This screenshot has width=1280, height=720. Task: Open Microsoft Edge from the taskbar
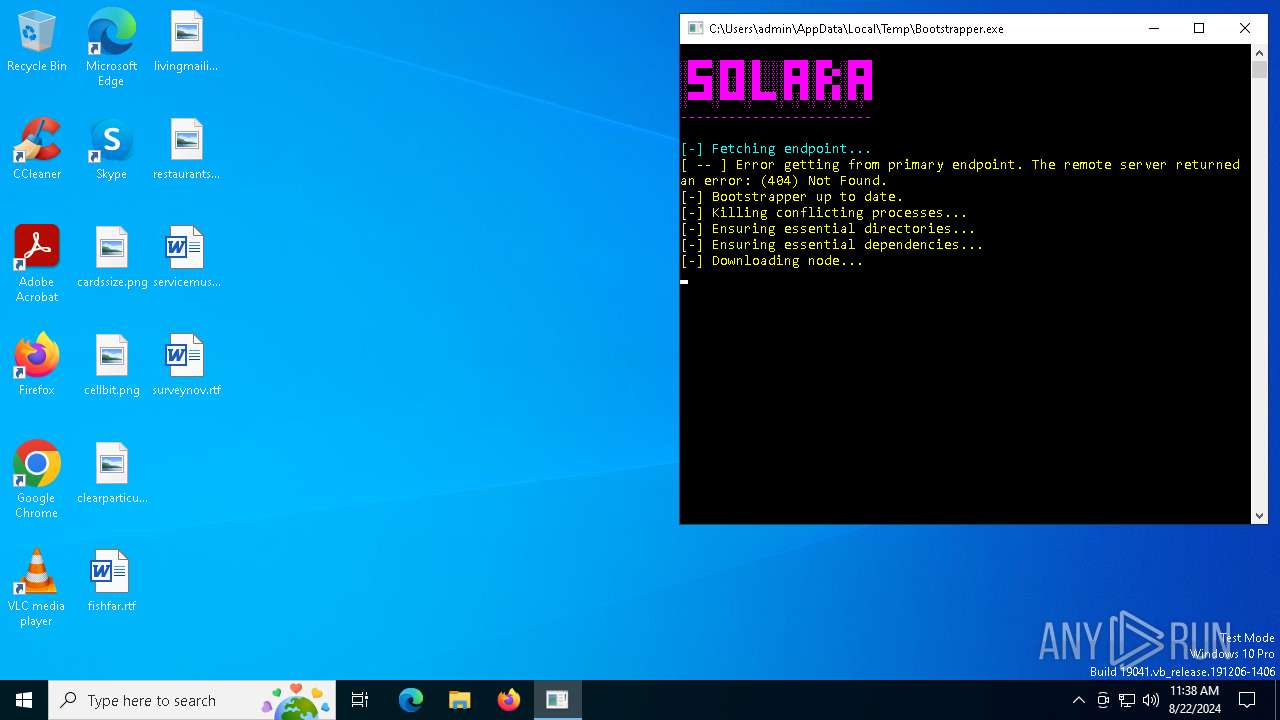pyautogui.click(x=411, y=700)
